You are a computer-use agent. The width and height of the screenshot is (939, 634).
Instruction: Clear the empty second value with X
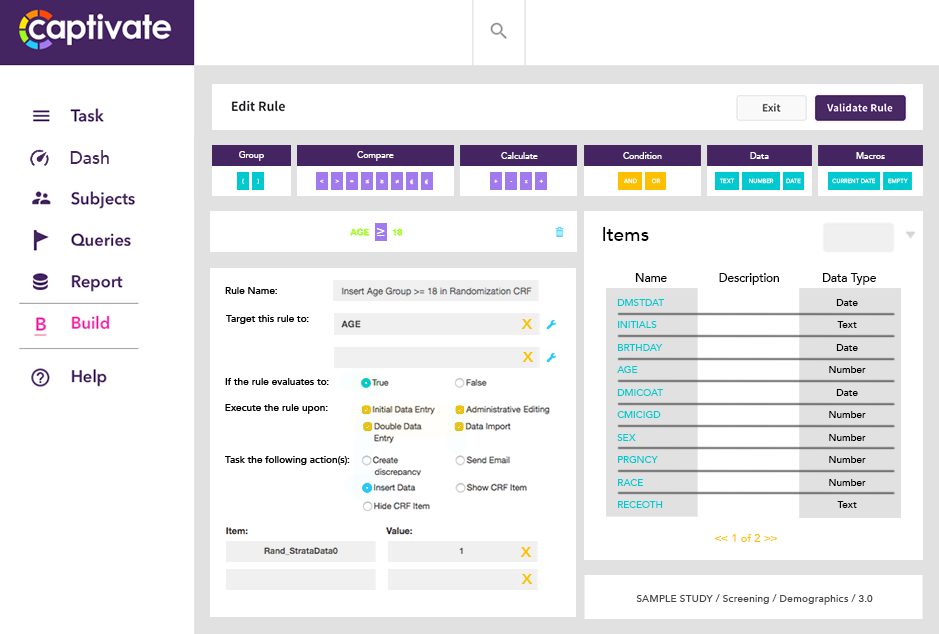[x=526, y=579]
